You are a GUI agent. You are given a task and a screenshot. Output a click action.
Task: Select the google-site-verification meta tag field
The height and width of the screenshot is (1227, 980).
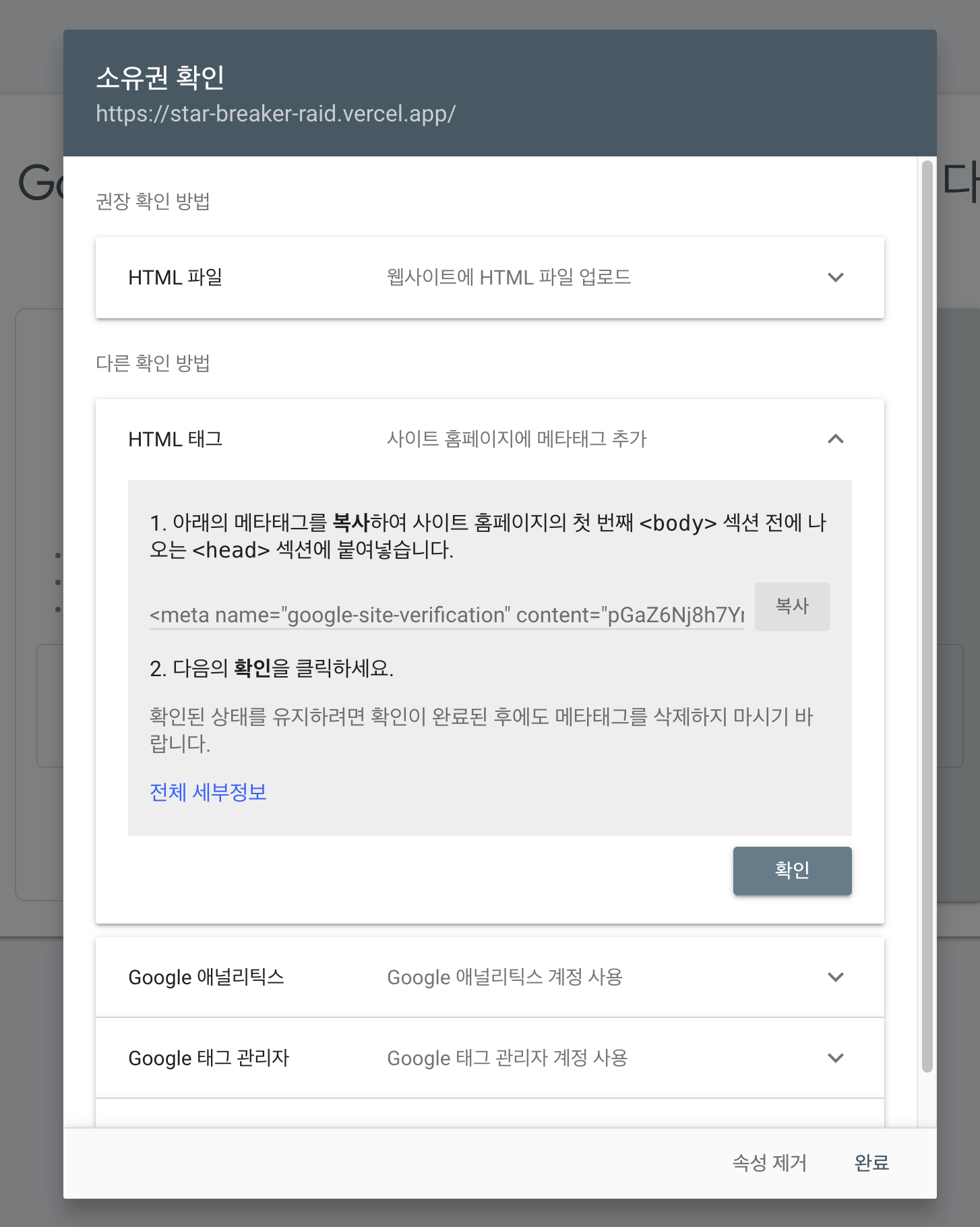tap(447, 615)
